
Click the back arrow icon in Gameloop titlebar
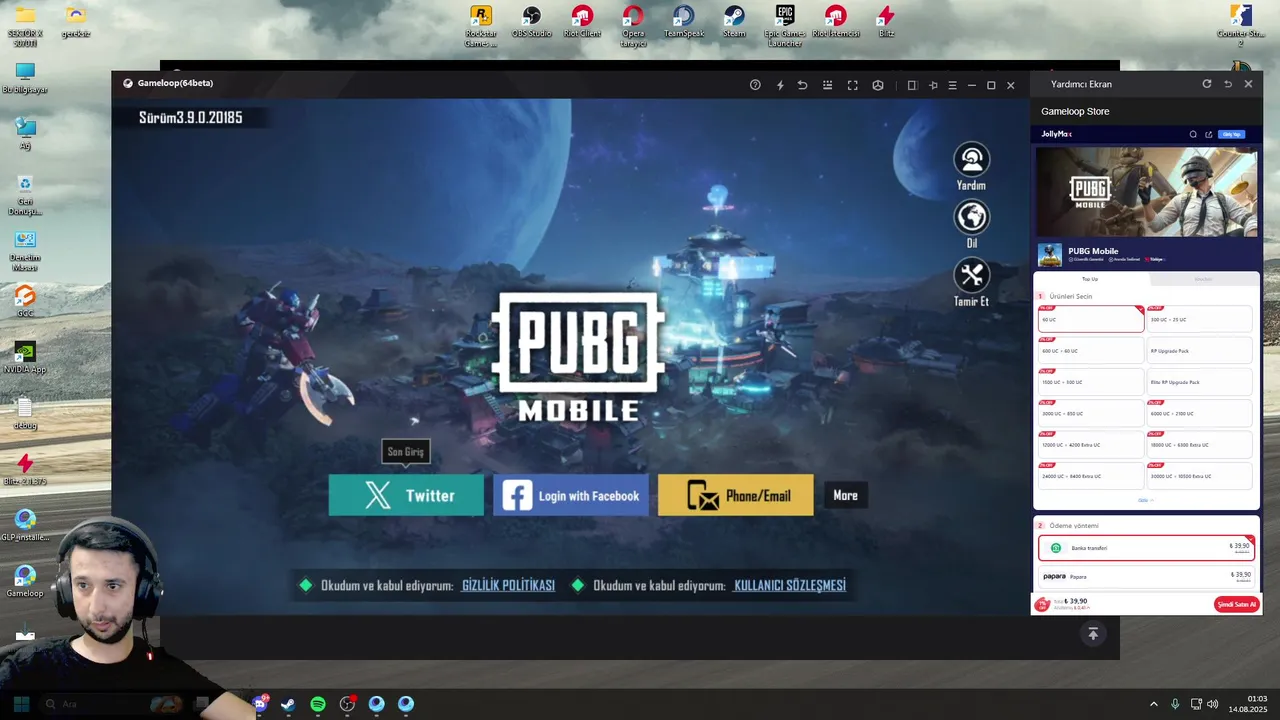click(802, 85)
